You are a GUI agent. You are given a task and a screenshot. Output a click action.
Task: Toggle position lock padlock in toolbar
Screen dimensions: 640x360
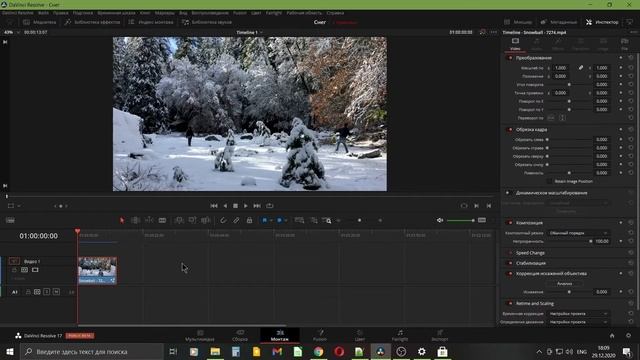[249, 220]
